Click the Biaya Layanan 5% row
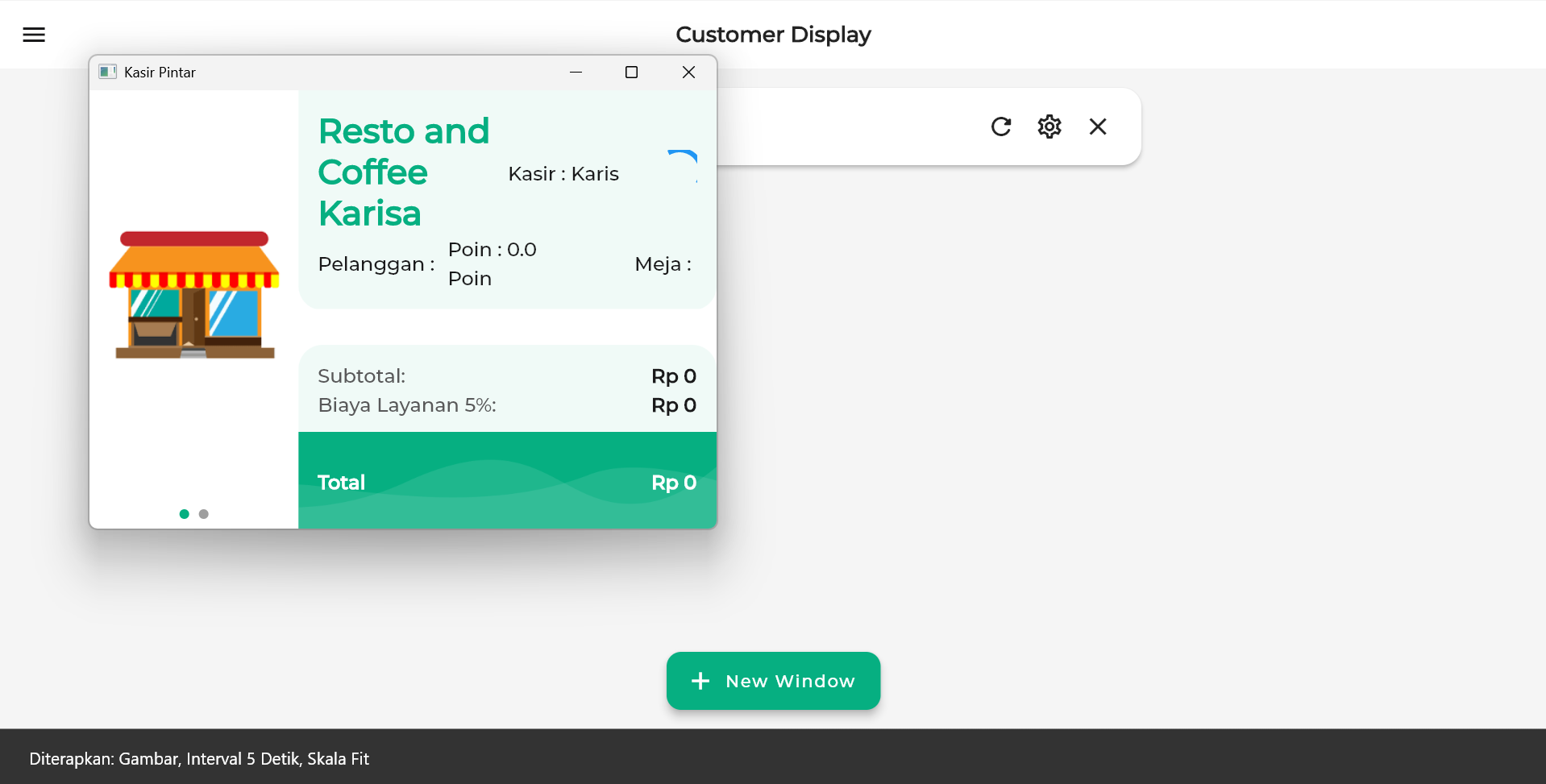This screenshot has width=1546, height=784. click(507, 405)
